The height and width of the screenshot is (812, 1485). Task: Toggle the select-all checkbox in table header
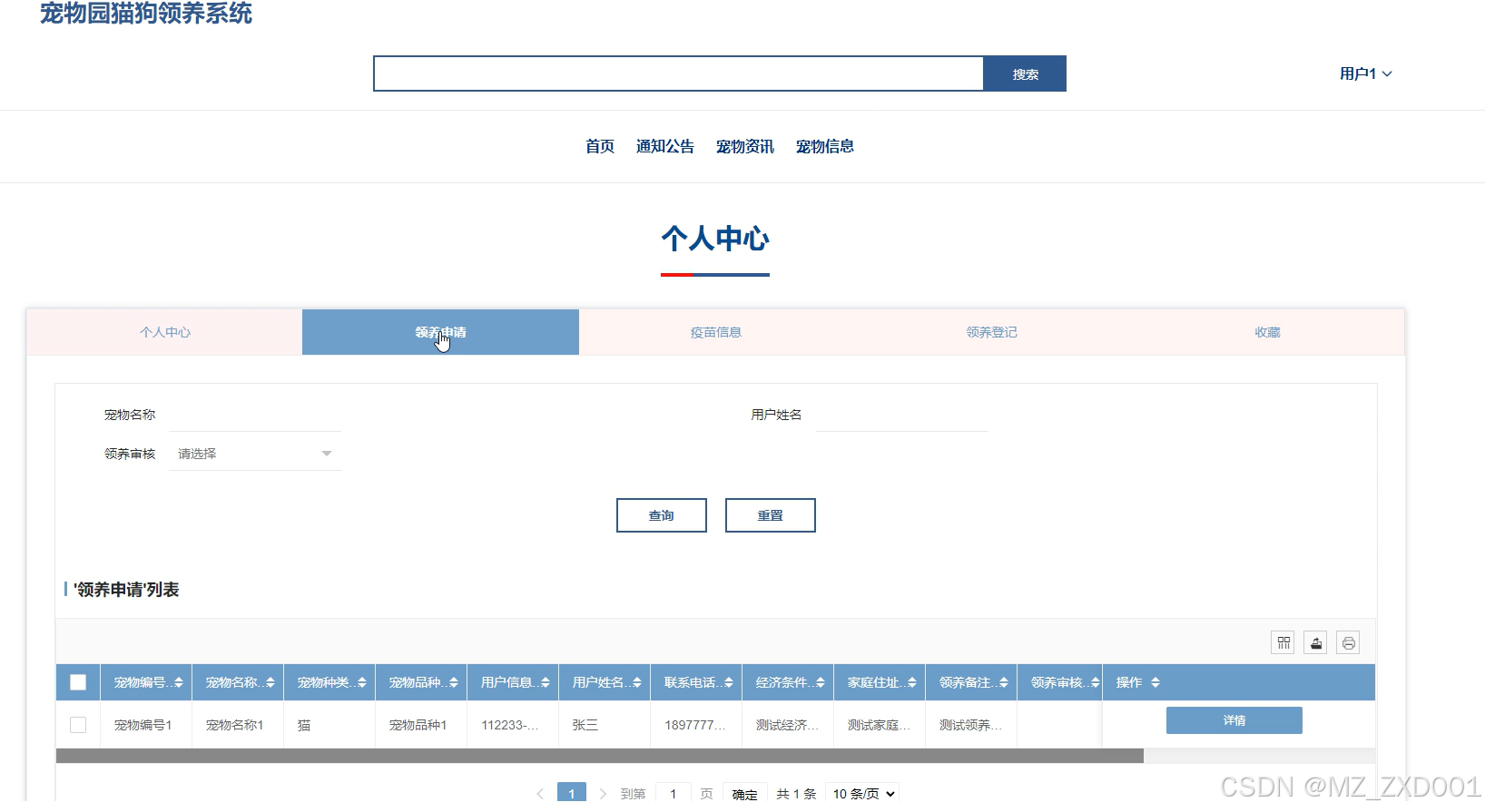pyautogui.click(x=78, y=682)
